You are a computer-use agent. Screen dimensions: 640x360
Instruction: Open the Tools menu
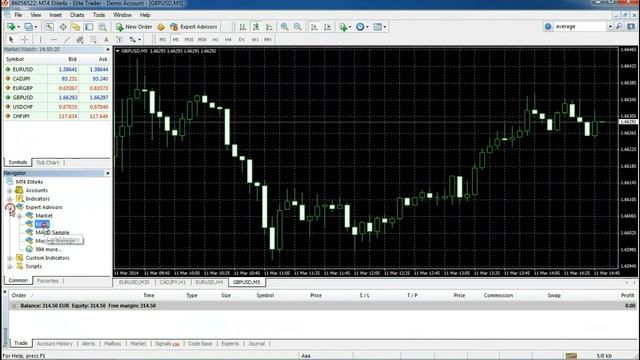coord(99,15)
